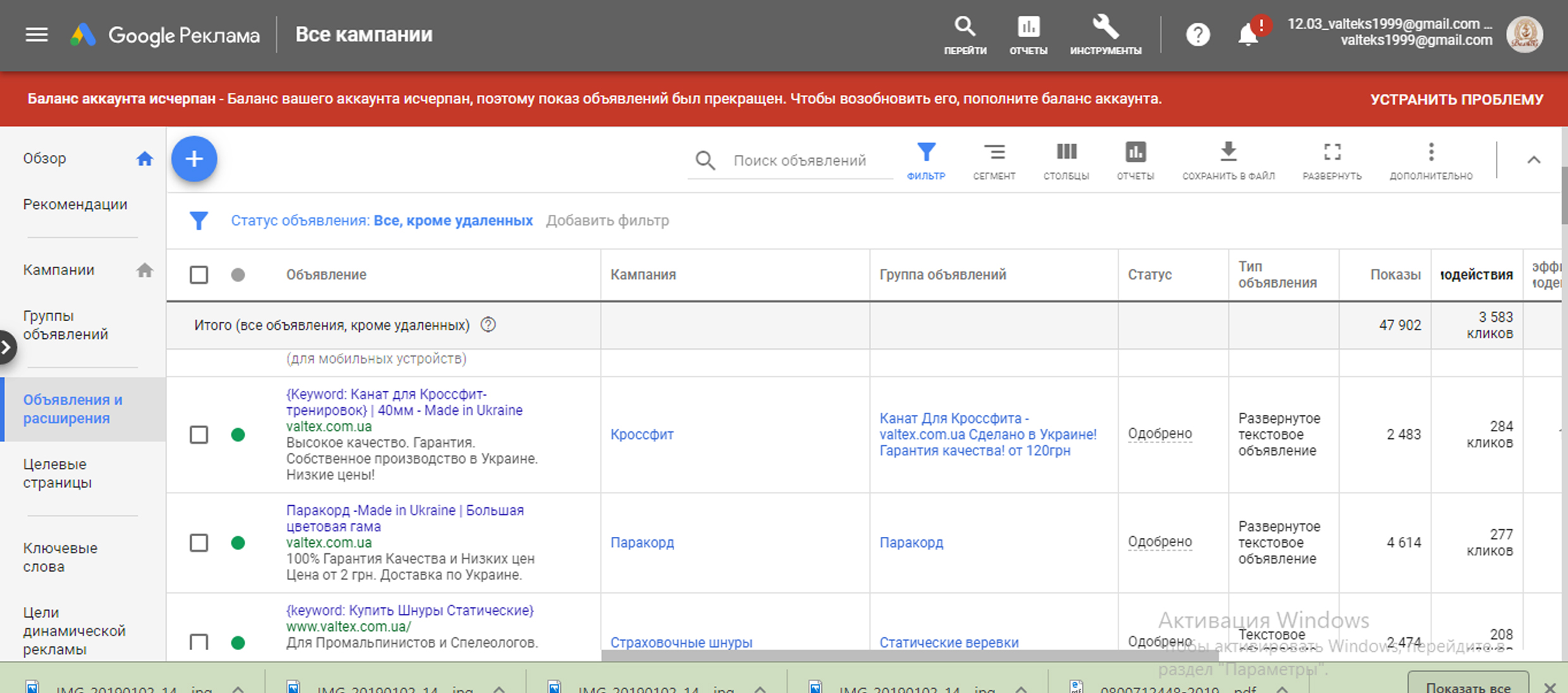Viewport: 1568px width, 693px height.
Task: Open the hamburger main menu
Action: (x=37, y=35)
